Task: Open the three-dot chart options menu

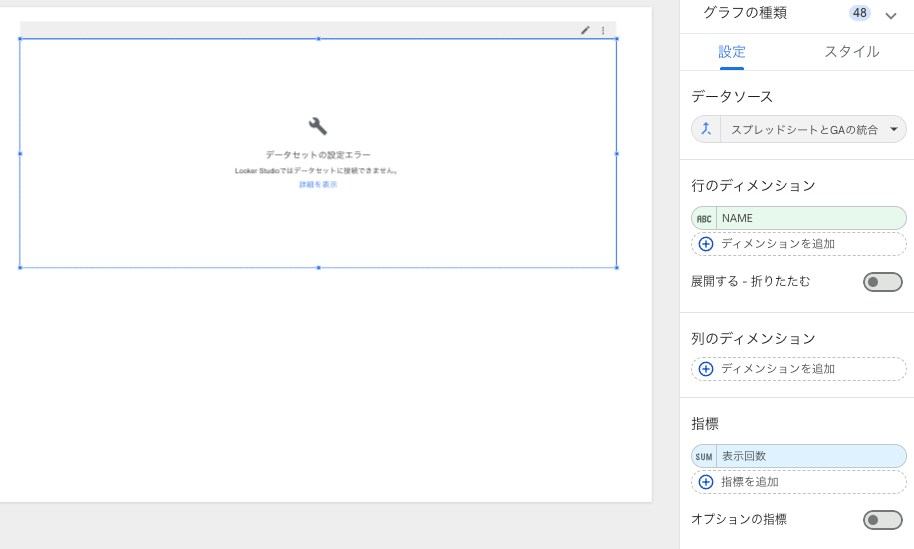Action: point(603,30)
